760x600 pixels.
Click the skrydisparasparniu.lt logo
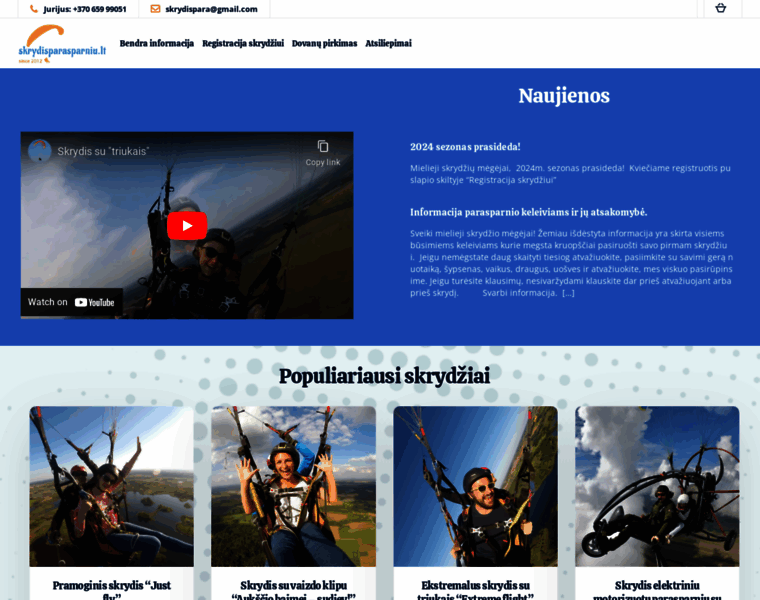pyautogui.click(x=62, y=44)
